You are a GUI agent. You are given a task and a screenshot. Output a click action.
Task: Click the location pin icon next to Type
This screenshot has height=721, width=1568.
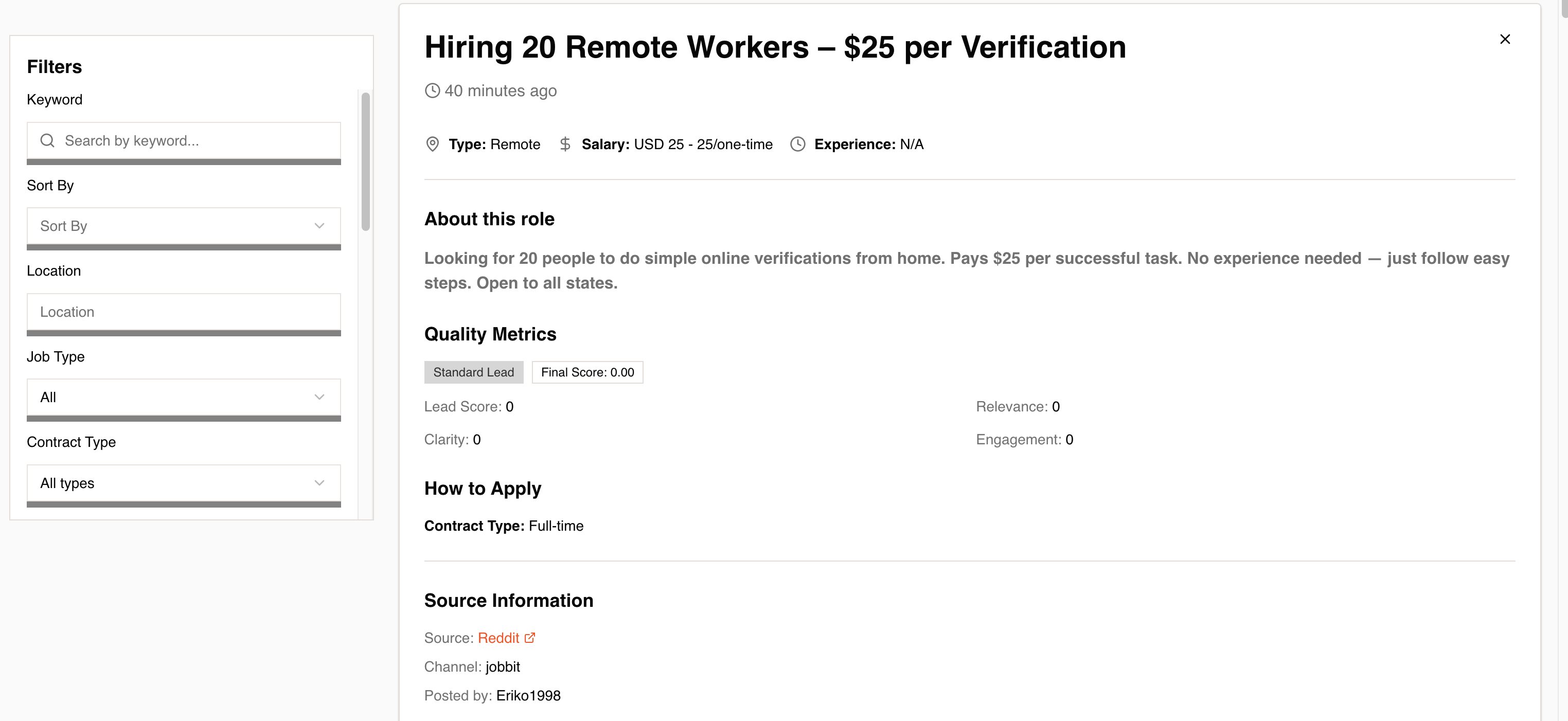click(432, 144)
